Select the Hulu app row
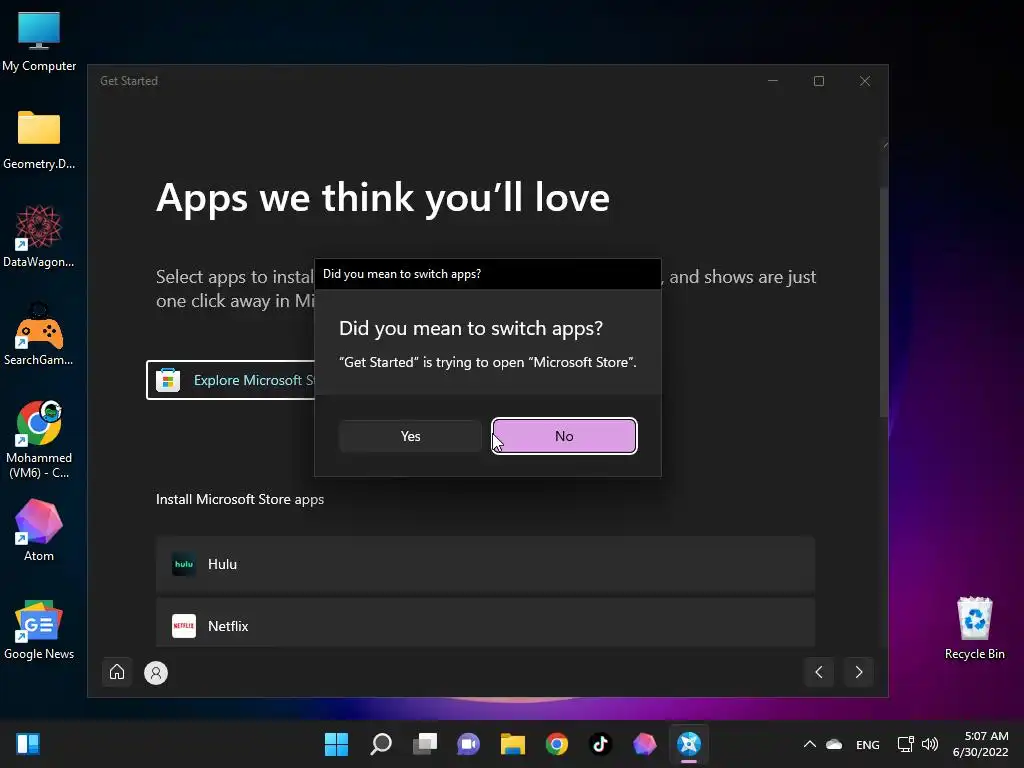Screen dimensions: 1024x768 485,564
